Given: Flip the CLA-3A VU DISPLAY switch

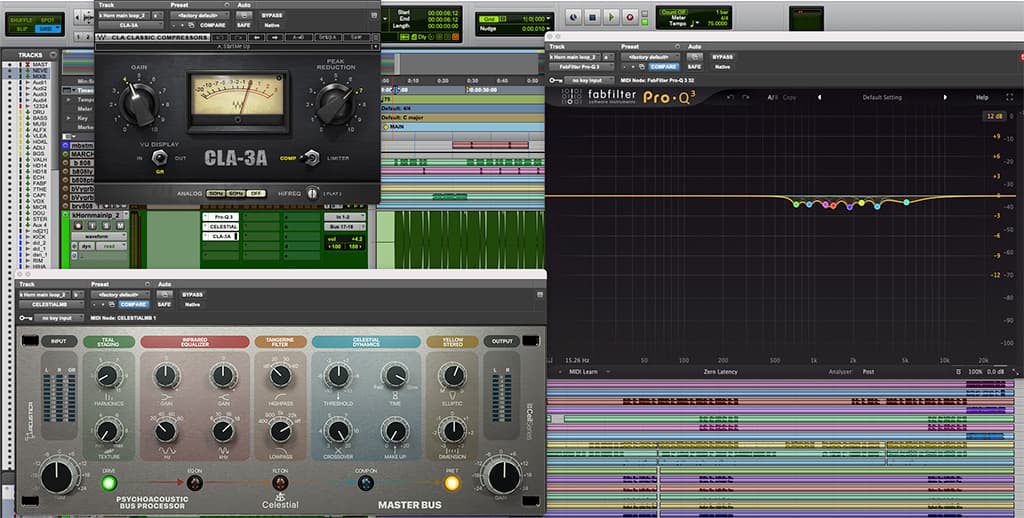Looking at the screenshot, I should pyautogui.click(x=159, y=158).
